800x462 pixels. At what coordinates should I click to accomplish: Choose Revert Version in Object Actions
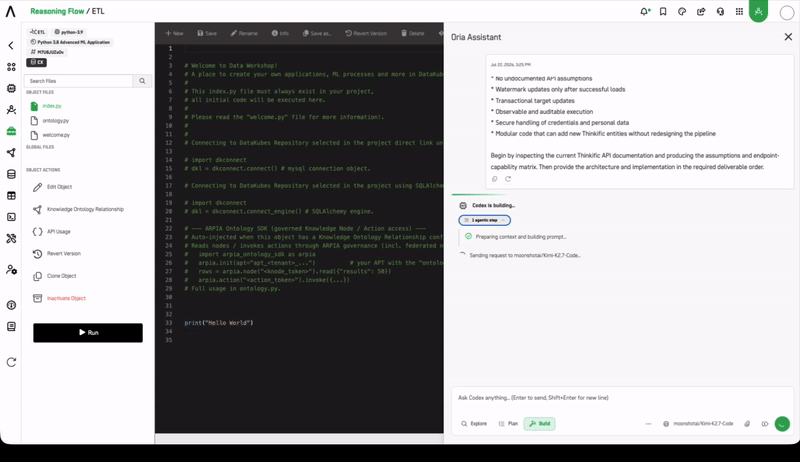[57, 253]
